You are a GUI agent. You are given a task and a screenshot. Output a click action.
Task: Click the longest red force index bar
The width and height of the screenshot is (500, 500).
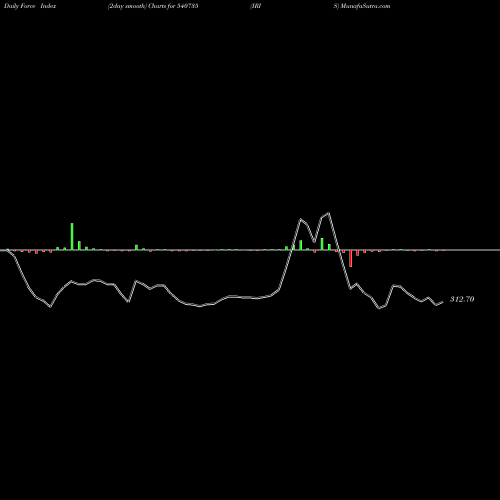(x=351, y=258)
